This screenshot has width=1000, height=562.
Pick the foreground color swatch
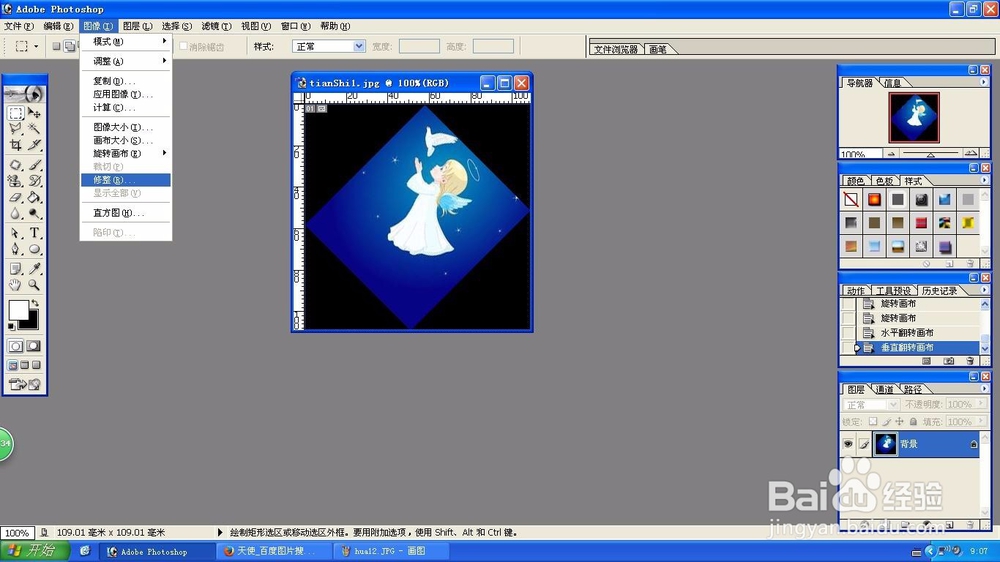coord(18,311)
